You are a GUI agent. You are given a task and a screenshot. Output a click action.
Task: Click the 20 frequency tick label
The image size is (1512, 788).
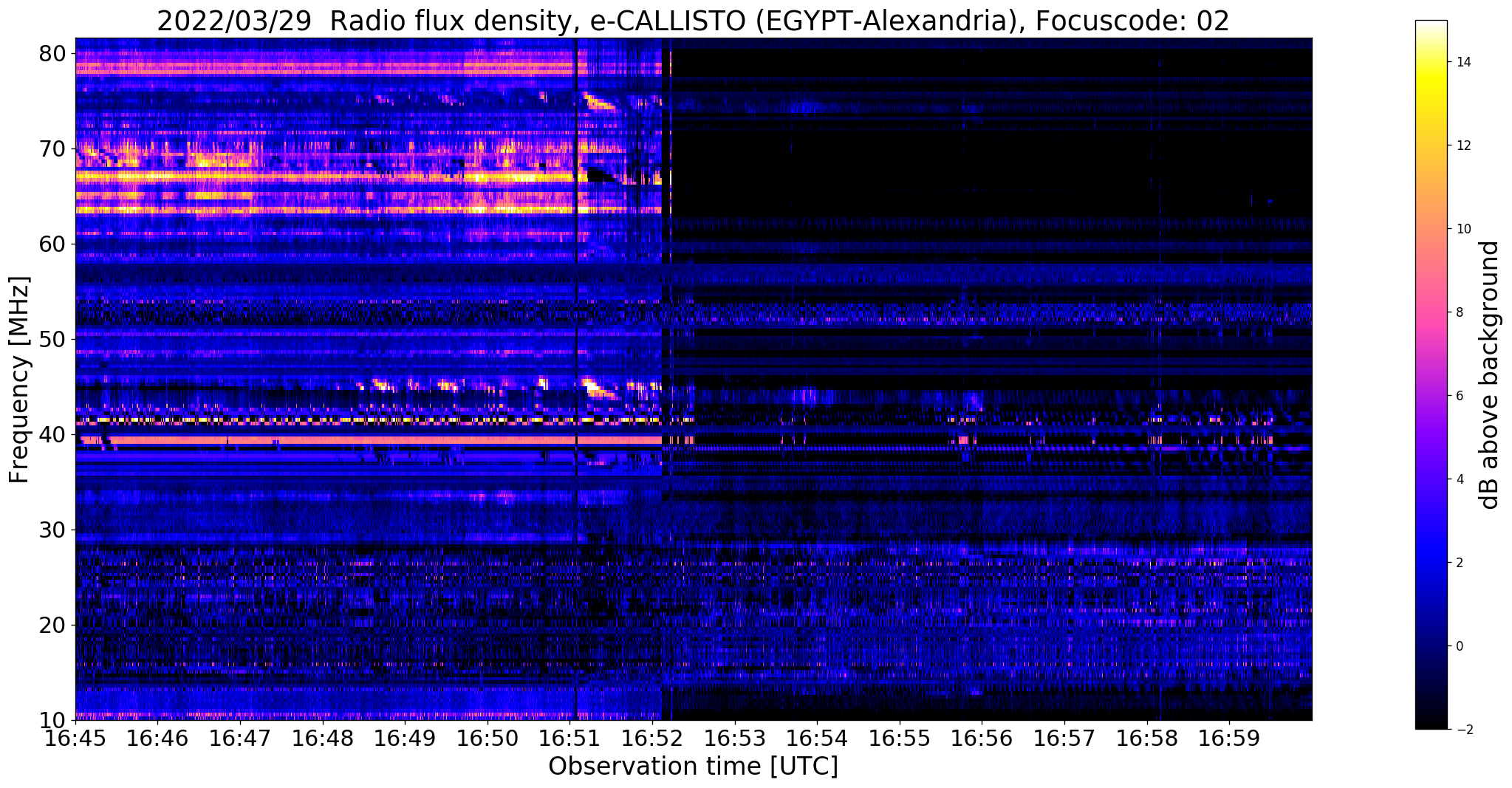click(54, 626)
